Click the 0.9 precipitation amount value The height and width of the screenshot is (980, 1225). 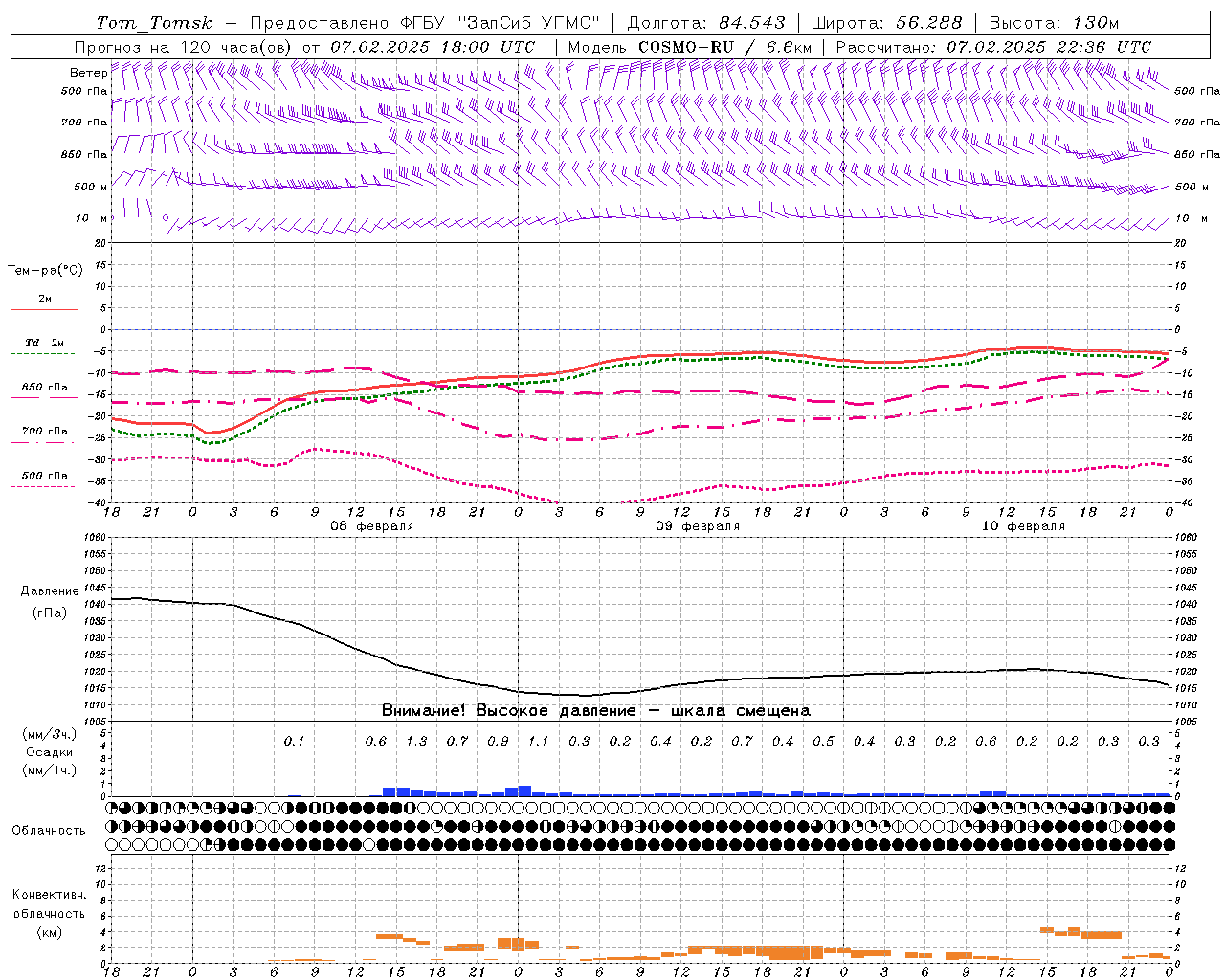click(x=498, y=742)
